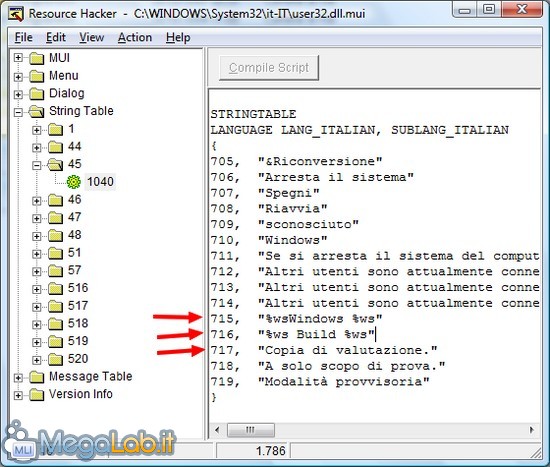This screenshot has width=550, height=467.
Task: Click the Compile Script button
Action: 269,68
